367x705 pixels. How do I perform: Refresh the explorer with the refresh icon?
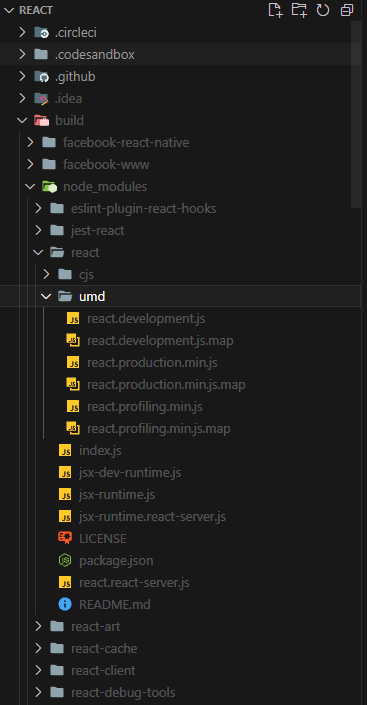click(x=323, y=10)
